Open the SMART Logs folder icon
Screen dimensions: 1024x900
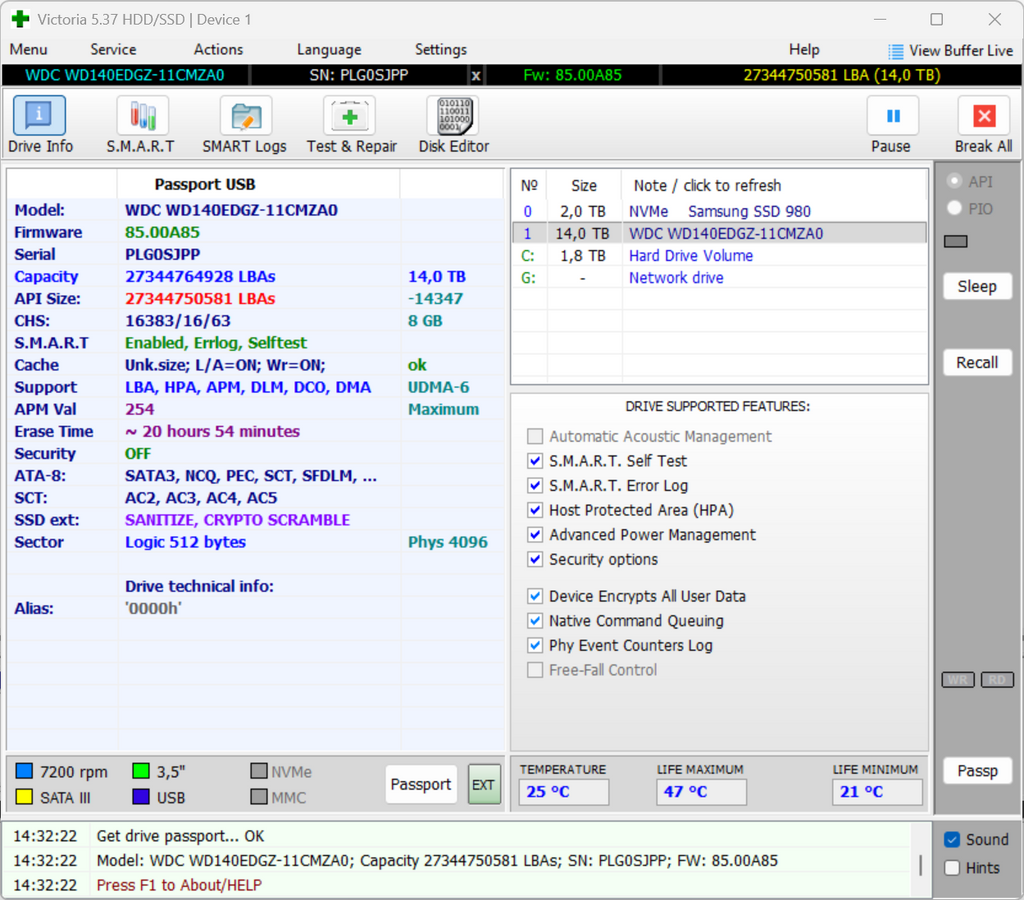tap(246, 116)
